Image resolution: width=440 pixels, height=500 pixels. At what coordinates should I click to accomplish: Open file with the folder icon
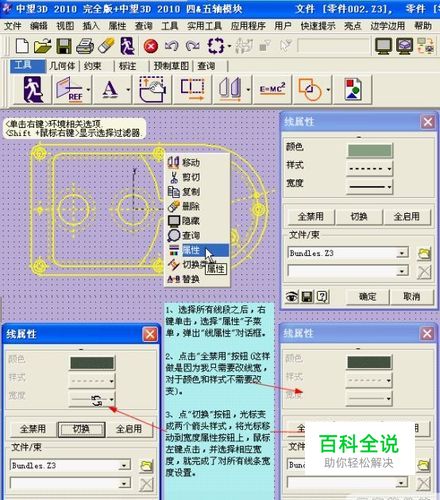(43, 46)
